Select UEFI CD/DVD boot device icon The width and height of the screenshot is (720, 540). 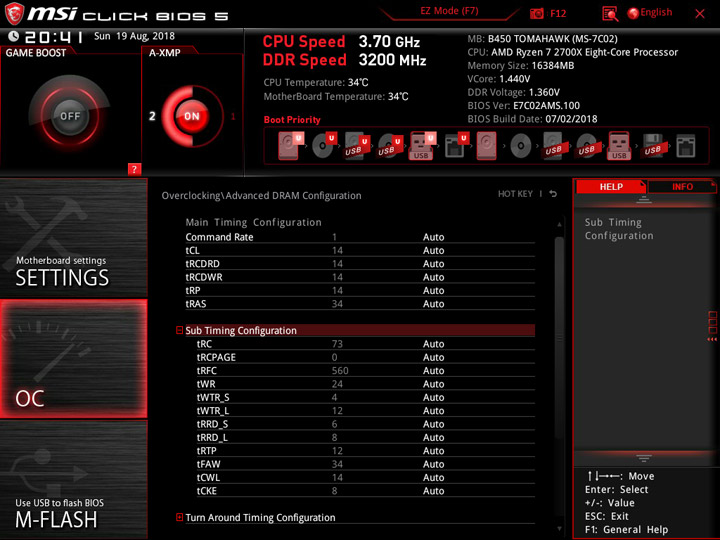click(x=324, y=146)
